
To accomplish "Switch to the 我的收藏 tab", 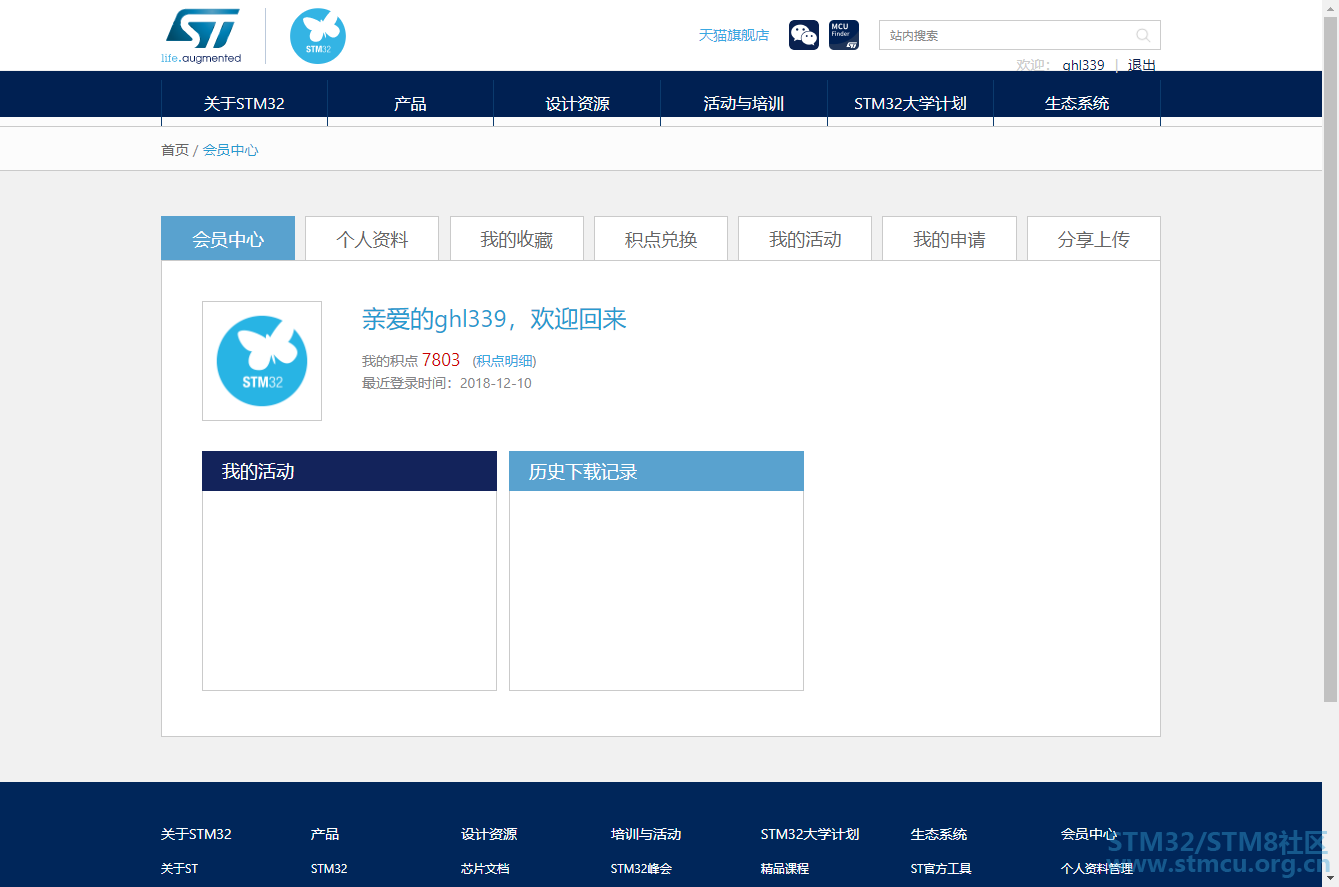I will (x=516, y=239).
